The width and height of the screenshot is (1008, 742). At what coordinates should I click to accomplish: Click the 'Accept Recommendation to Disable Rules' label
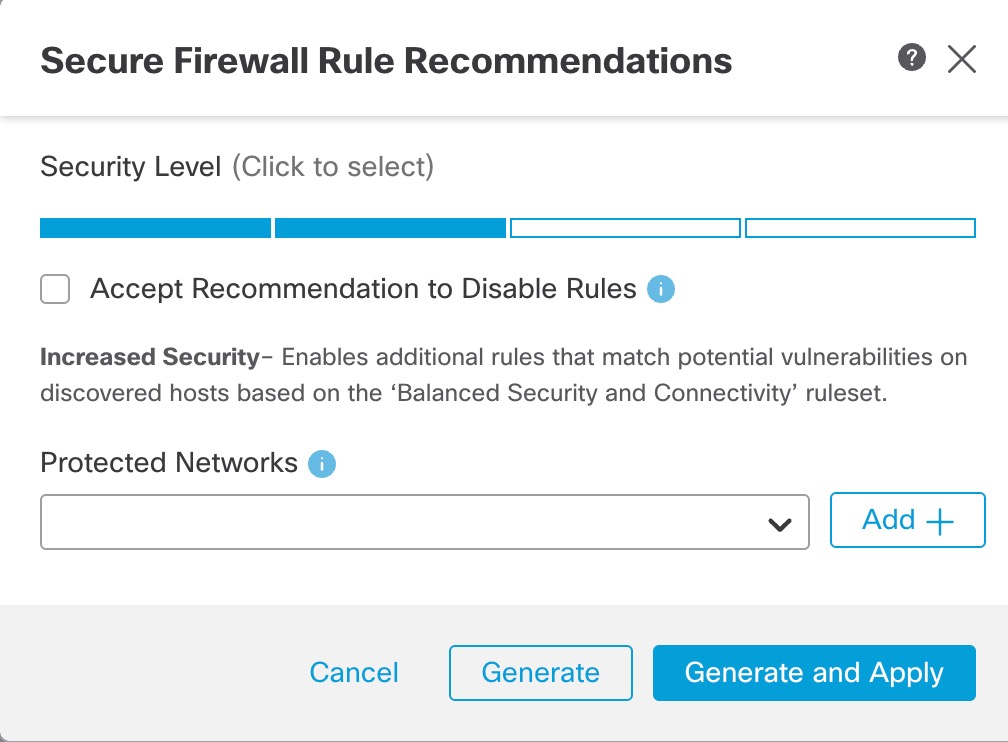pos(363,290)
